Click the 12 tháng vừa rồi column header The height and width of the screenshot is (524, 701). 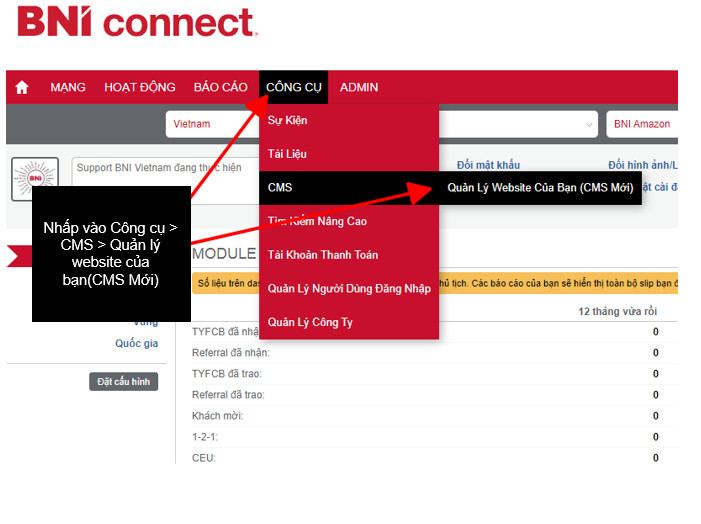coord(617,312)
